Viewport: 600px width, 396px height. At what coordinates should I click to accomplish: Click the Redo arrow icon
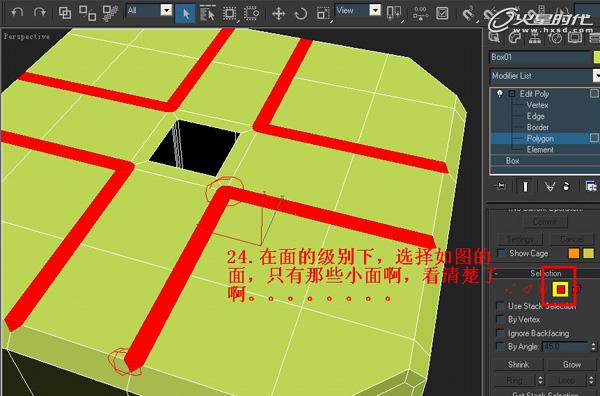[39, 12]
